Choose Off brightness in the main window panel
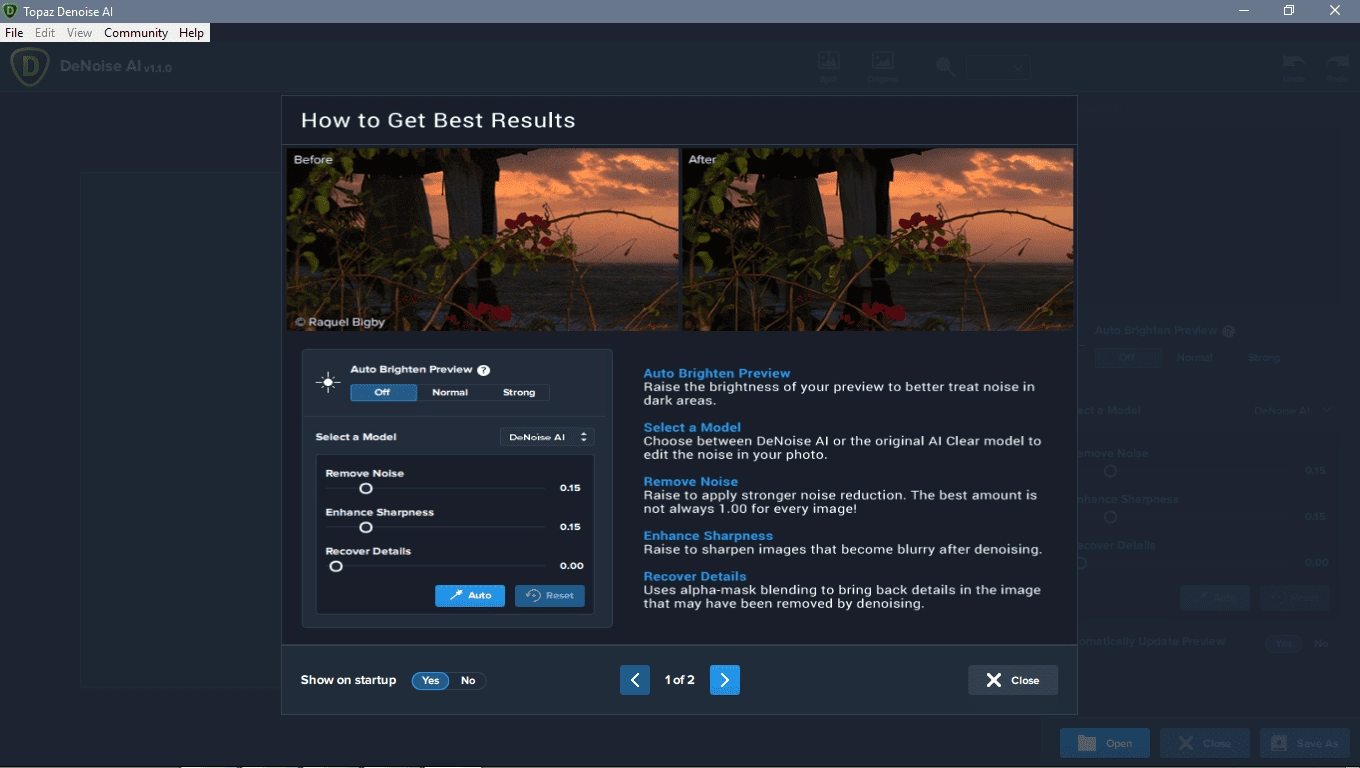Viewport: 1360px width, 768px height. [x=1128, y=357]
